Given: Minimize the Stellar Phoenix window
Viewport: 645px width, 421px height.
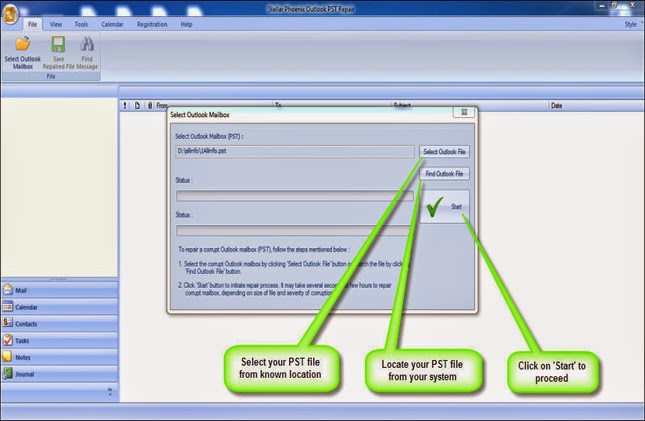Looking at the screenshot, I should coord(601,6).
